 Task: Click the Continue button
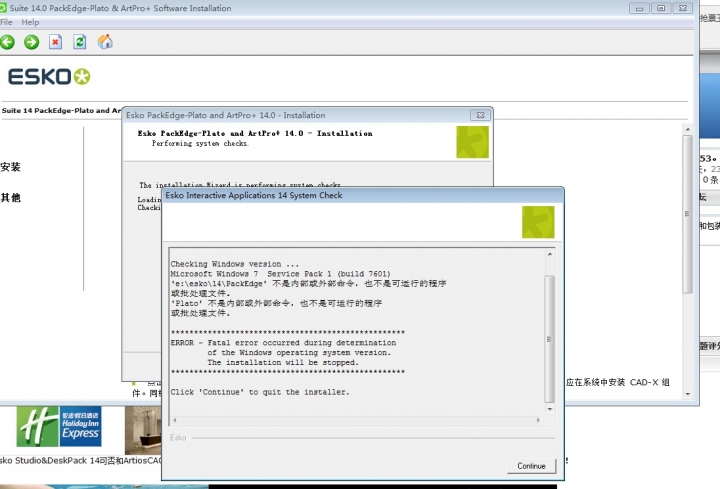tap(531, 466)
